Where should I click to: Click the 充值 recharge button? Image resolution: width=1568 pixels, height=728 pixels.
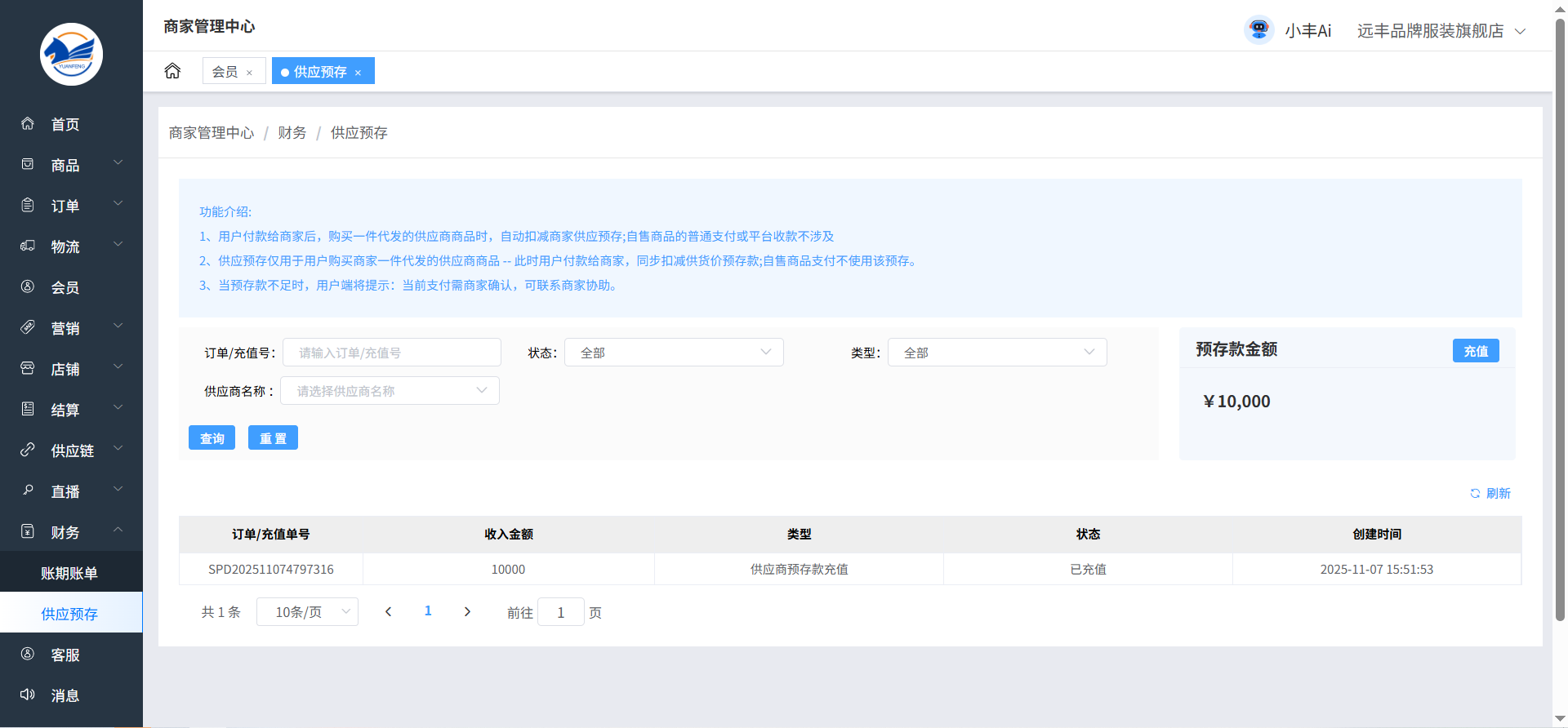coord(1475,351)
